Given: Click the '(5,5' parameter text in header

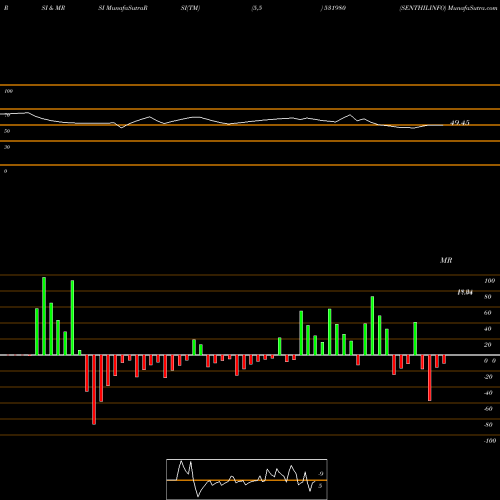Looking at the screenshot, I should 257,8.
